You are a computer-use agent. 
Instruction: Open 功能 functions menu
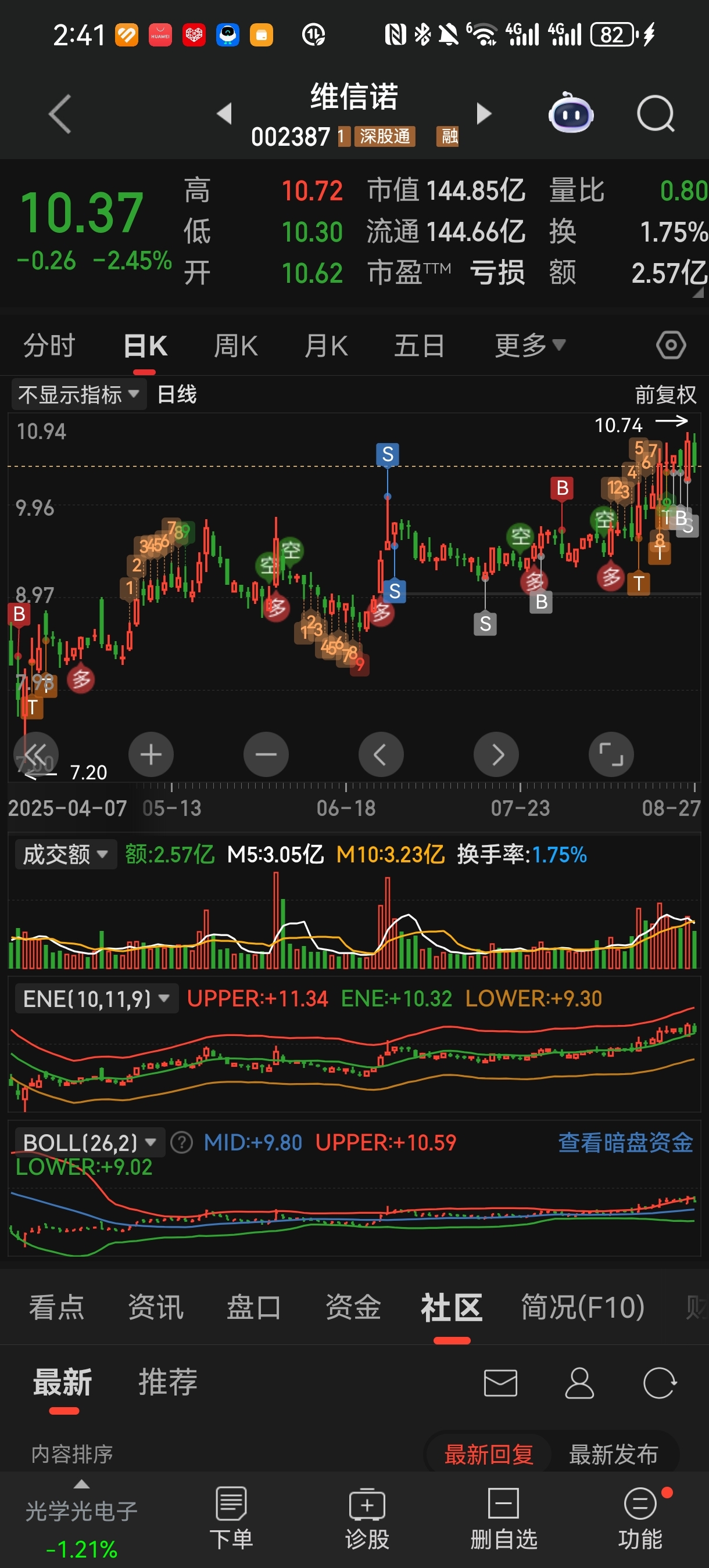640,1518
